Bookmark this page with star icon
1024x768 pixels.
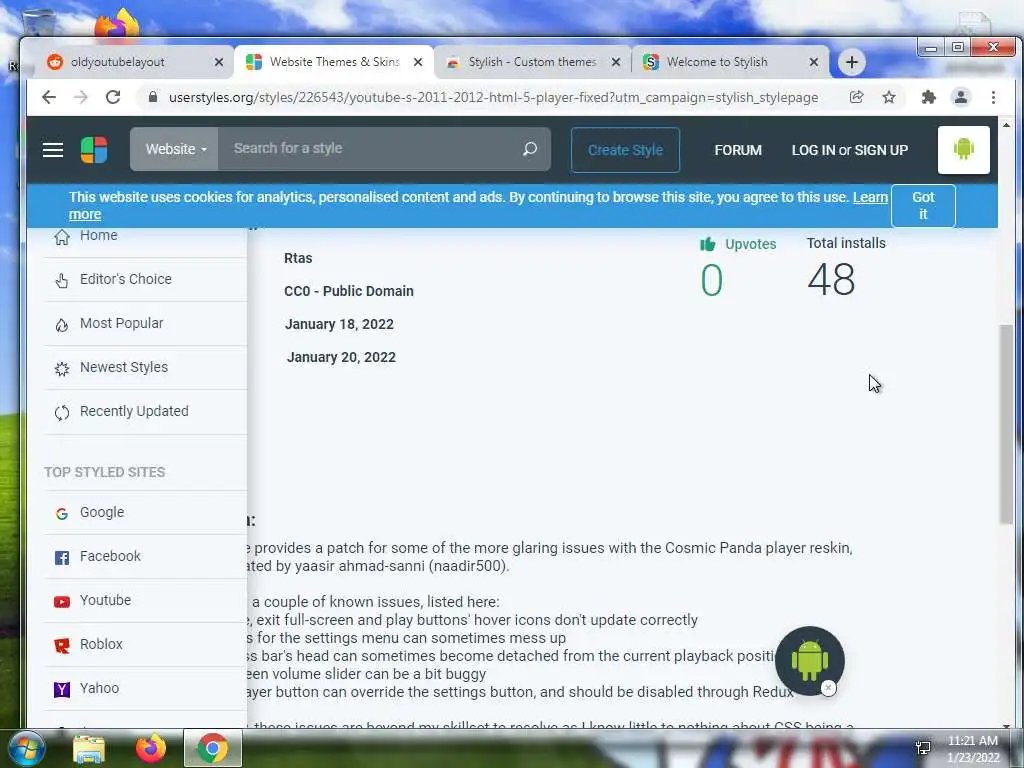pos(889,97)
